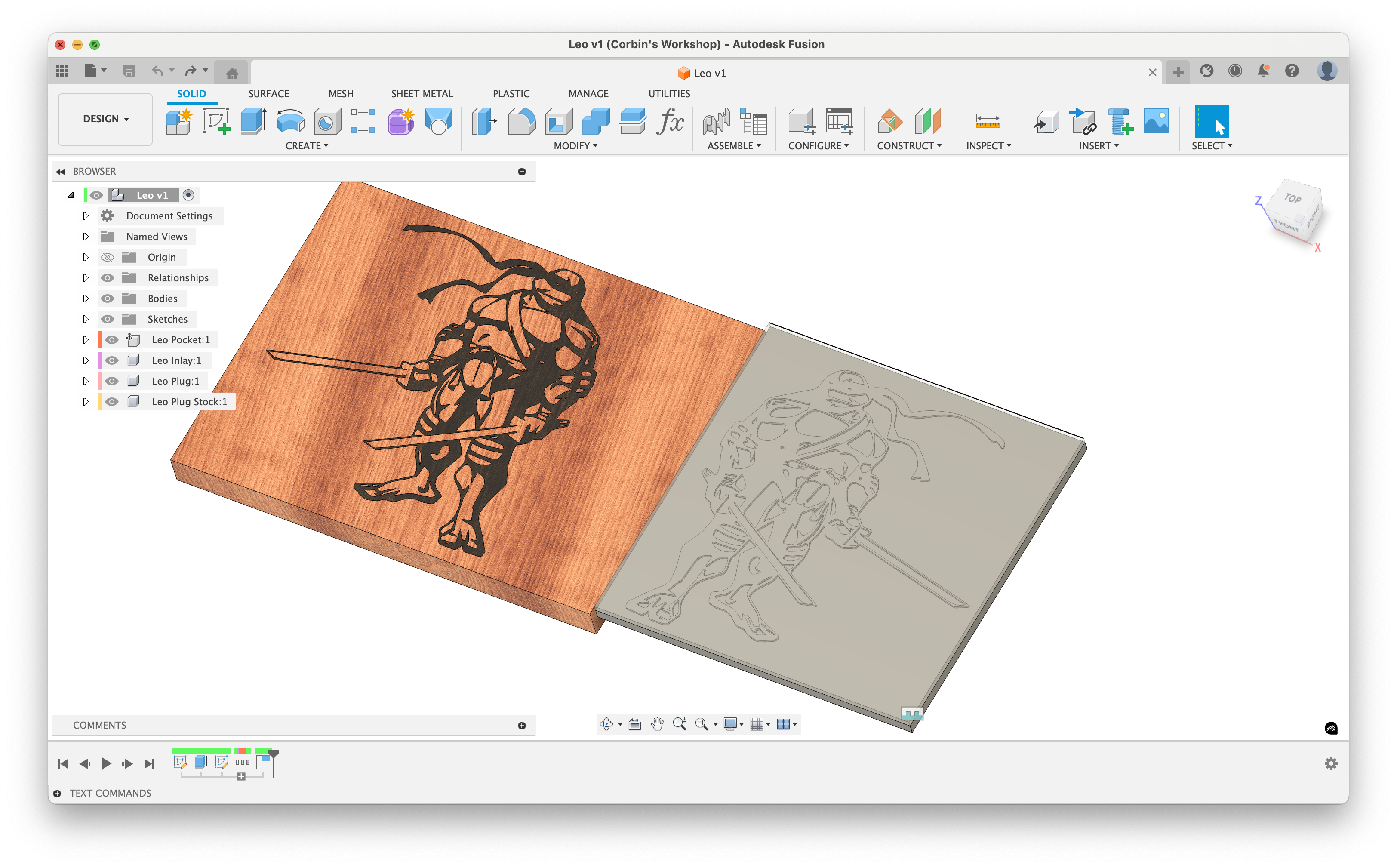Click the Job Status clock icon
The width and height of the screenshot is (1397, 868).
click(x=1235, y=71)
